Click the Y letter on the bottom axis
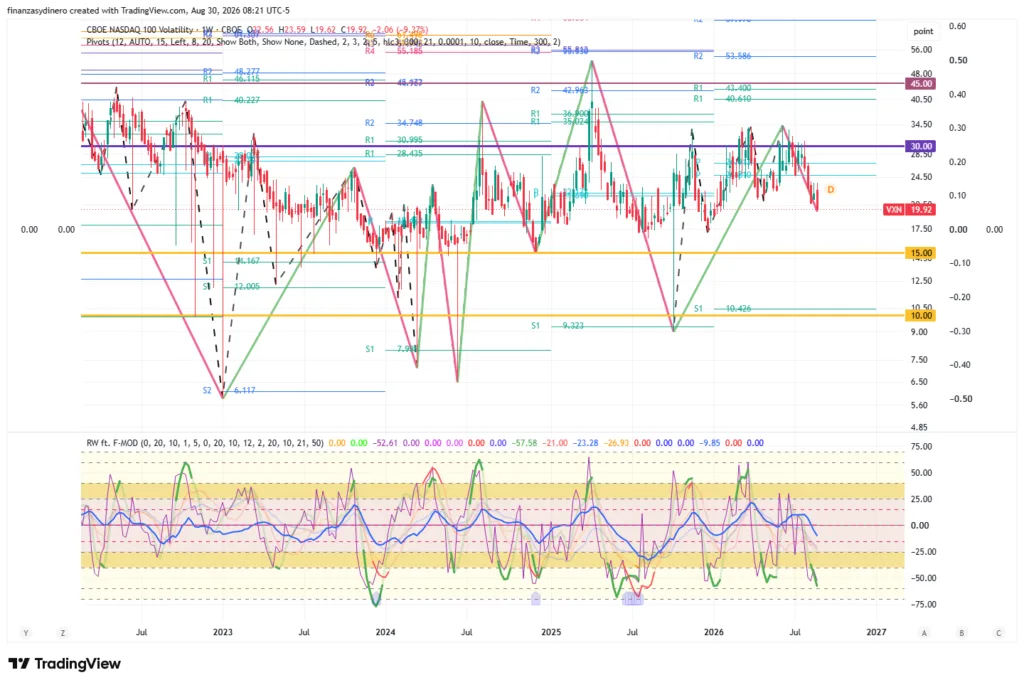1024x685 pixels. pyautogui.click(x=26, y=633)
